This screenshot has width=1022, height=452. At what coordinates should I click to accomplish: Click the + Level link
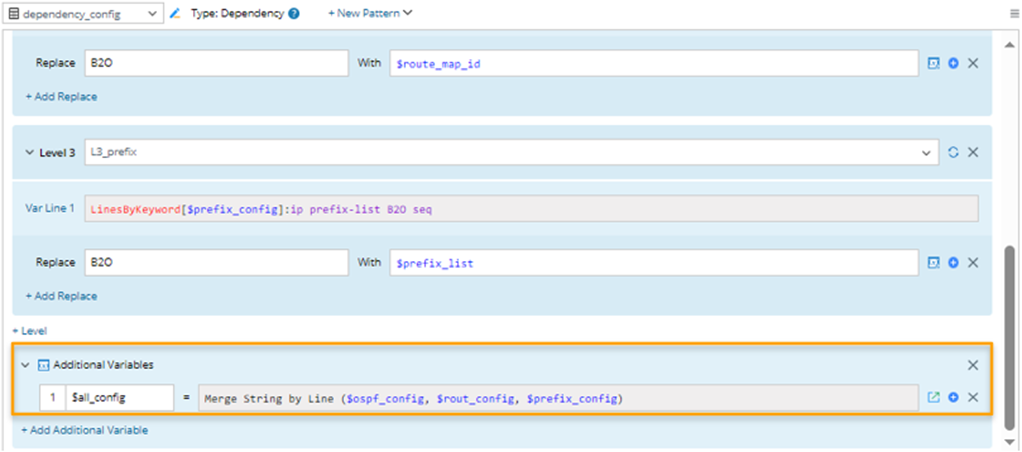click(29, 330)
